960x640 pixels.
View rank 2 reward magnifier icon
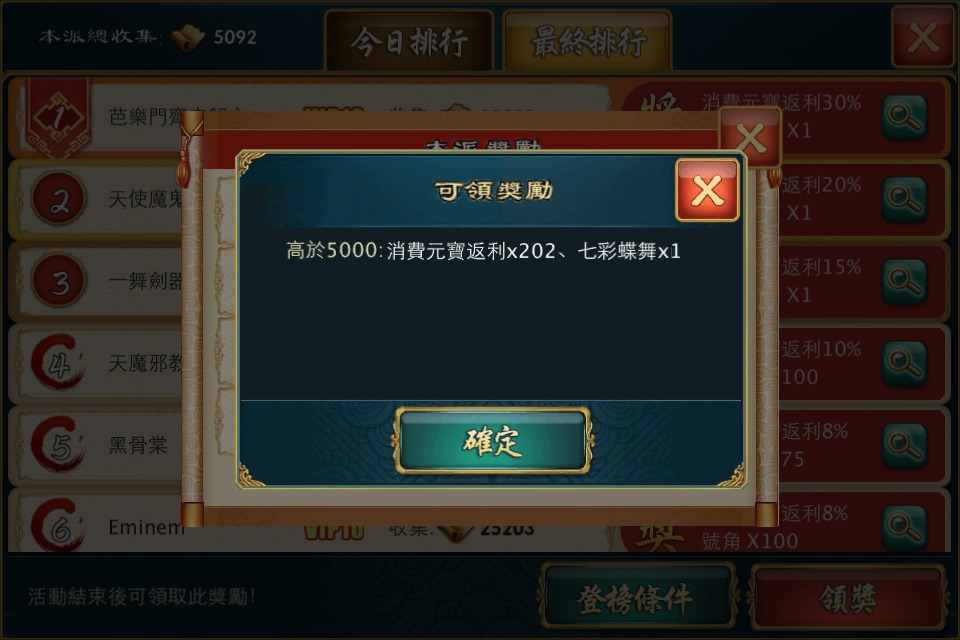click(904, 199)
